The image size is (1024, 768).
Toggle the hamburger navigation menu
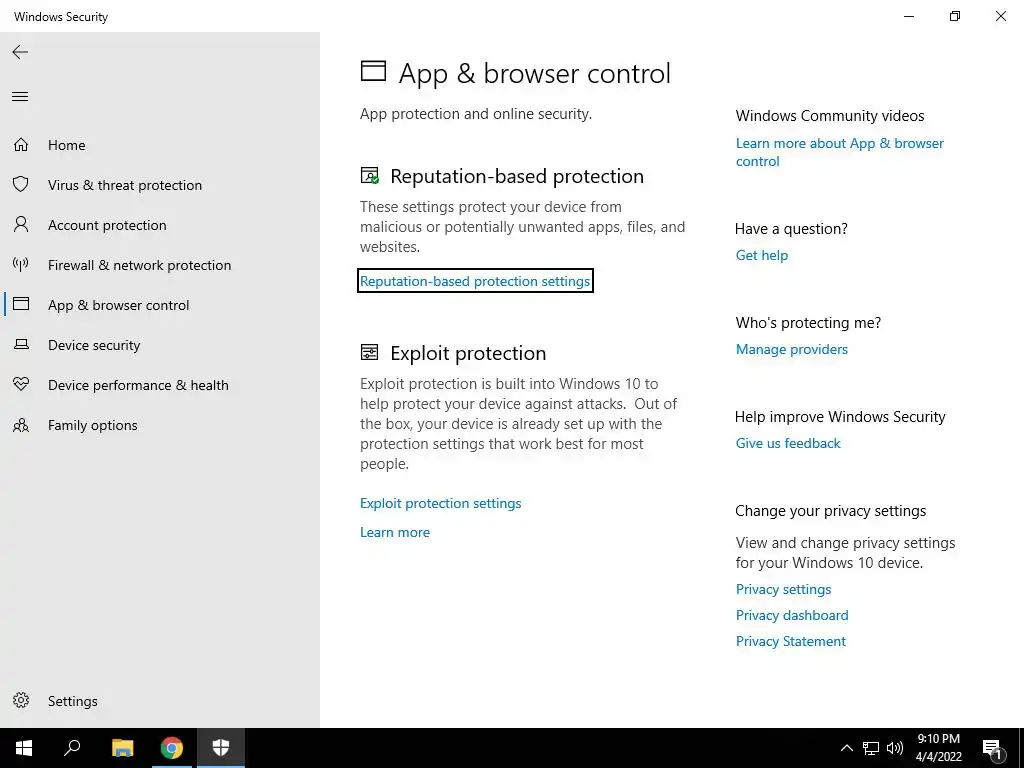[x=20, y=97]
